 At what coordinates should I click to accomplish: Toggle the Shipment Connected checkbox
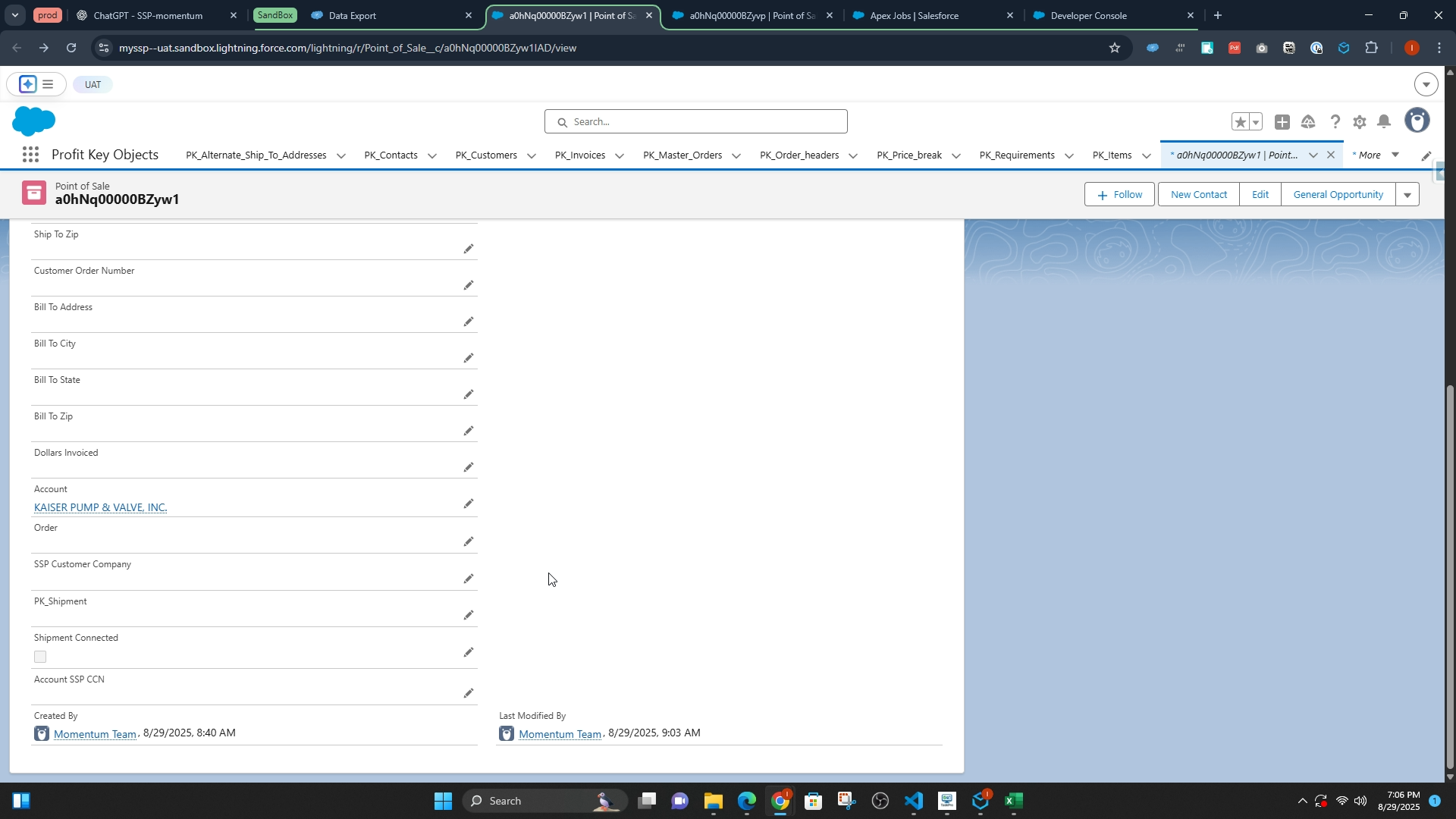[40, 657]
